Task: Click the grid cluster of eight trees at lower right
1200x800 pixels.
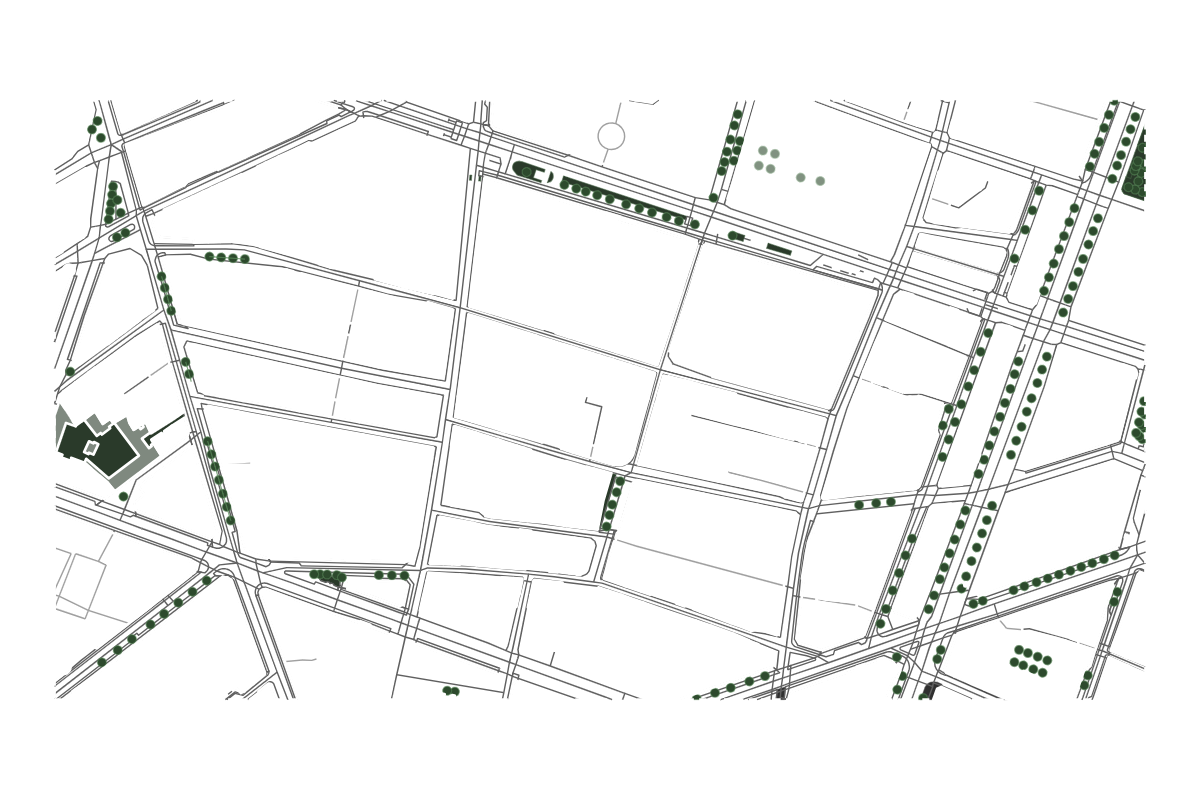Action: click(1031, 661)
